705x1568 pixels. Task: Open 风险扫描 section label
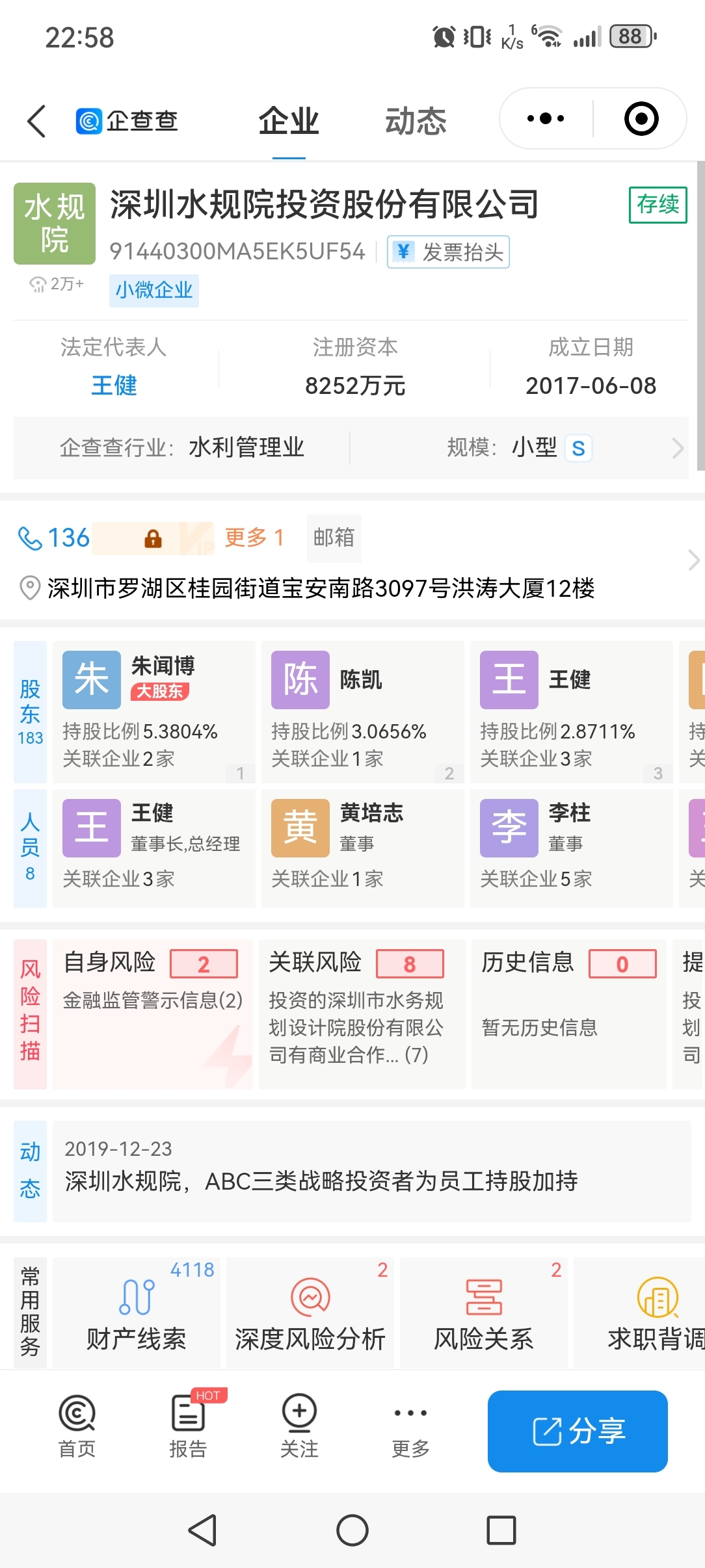tap(30, 1013)
